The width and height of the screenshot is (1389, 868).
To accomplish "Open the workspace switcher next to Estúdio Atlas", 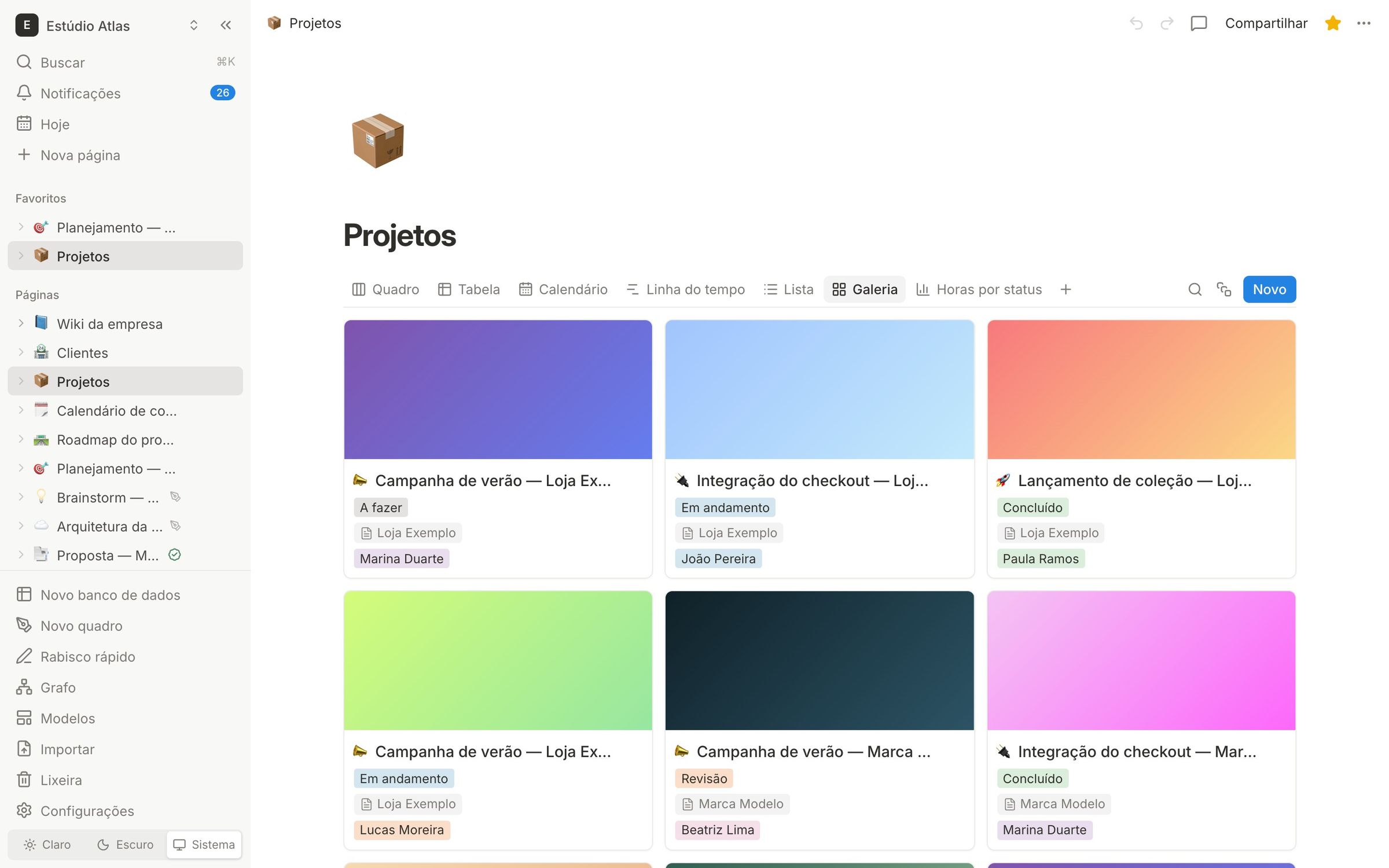I will 194,25.
